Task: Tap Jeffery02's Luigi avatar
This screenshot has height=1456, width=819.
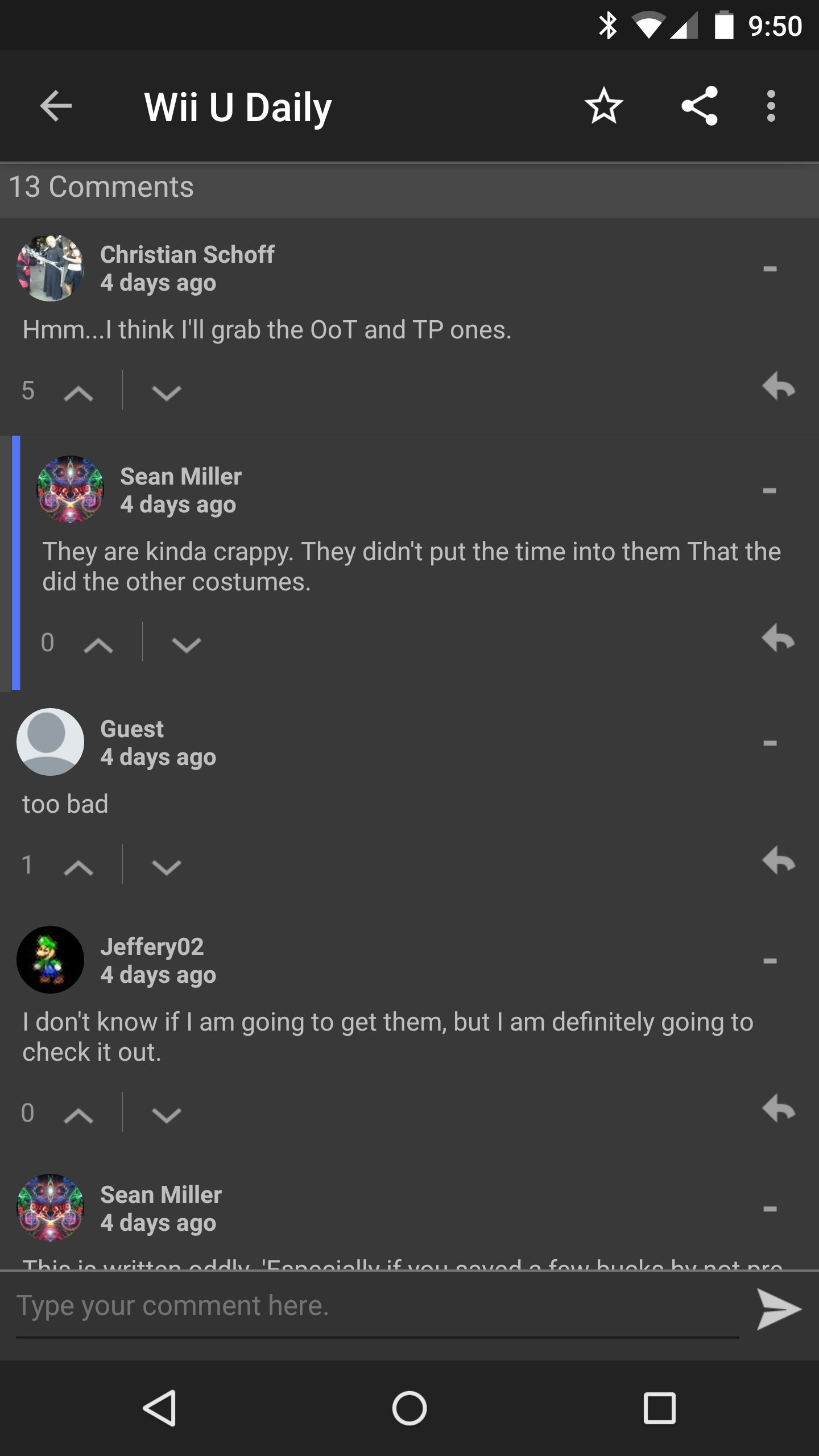Action: (50, 960)
